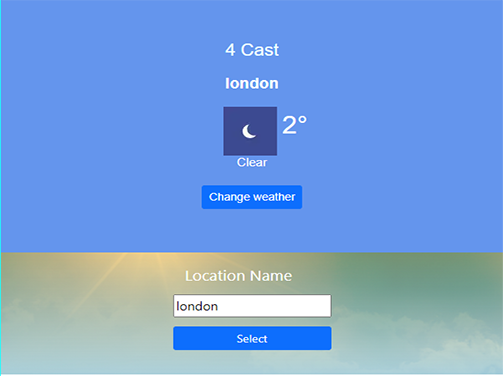This screenshot has height=376, width=503.
Task: Click the word Name in form label
Action: tap(271, 276)
